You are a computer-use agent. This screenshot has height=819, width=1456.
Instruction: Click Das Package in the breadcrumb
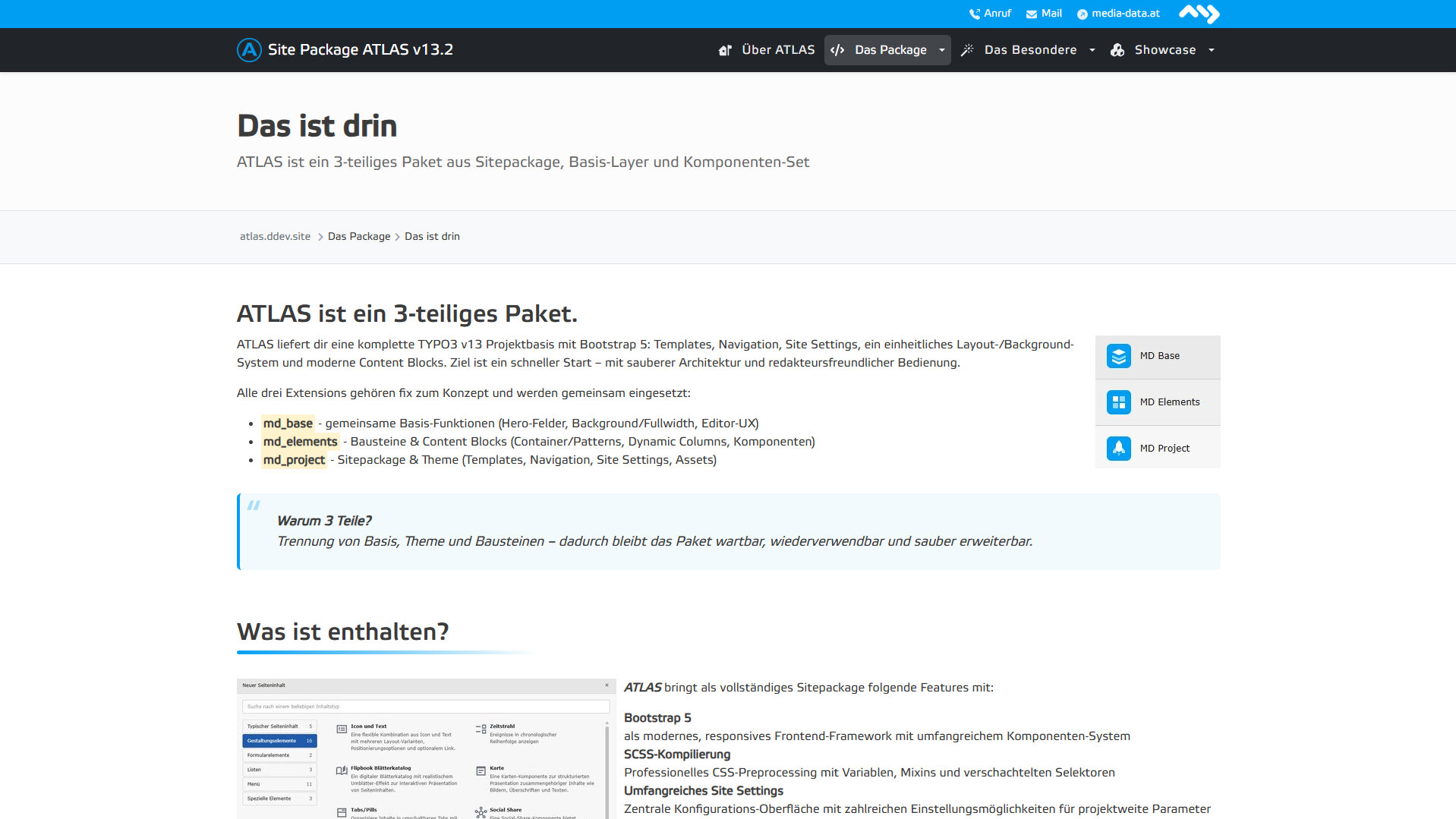pos(358,237)
